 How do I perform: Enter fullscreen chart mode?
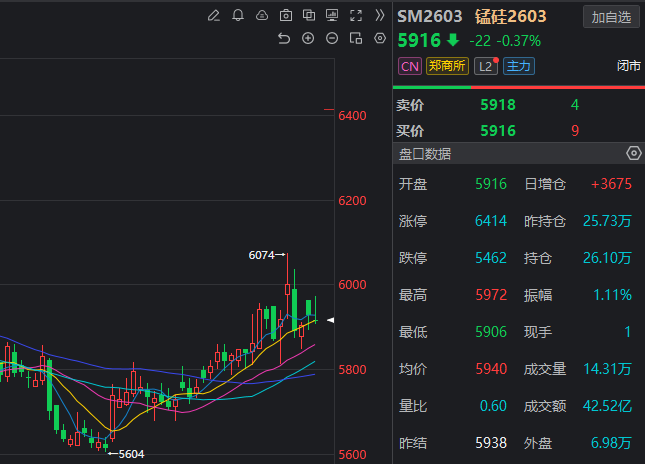(x=356, y=16)
